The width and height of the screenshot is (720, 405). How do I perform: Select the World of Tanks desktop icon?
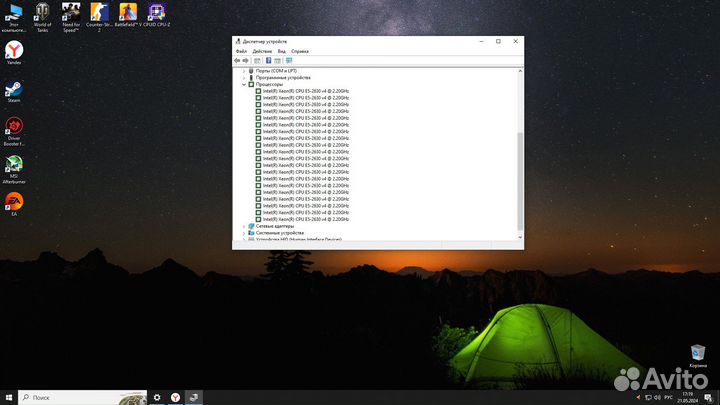click(x=42, y=12)
